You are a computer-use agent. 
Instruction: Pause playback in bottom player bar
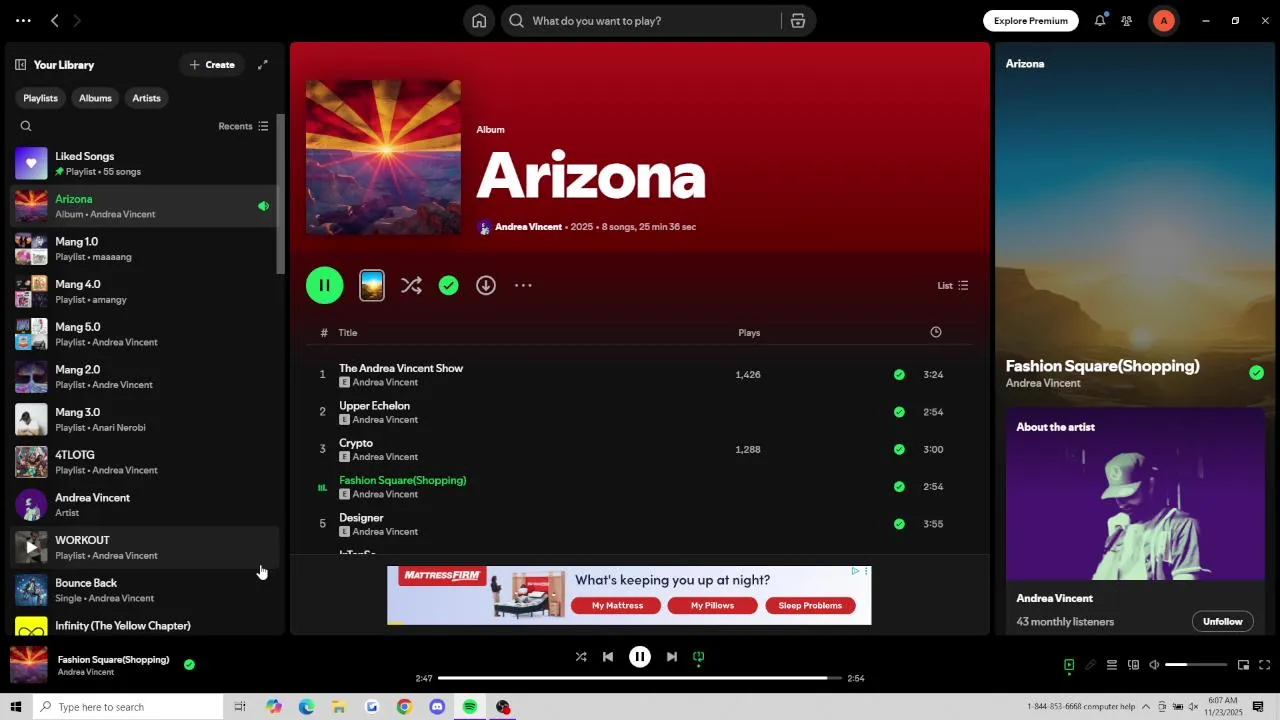pos(640,657)
